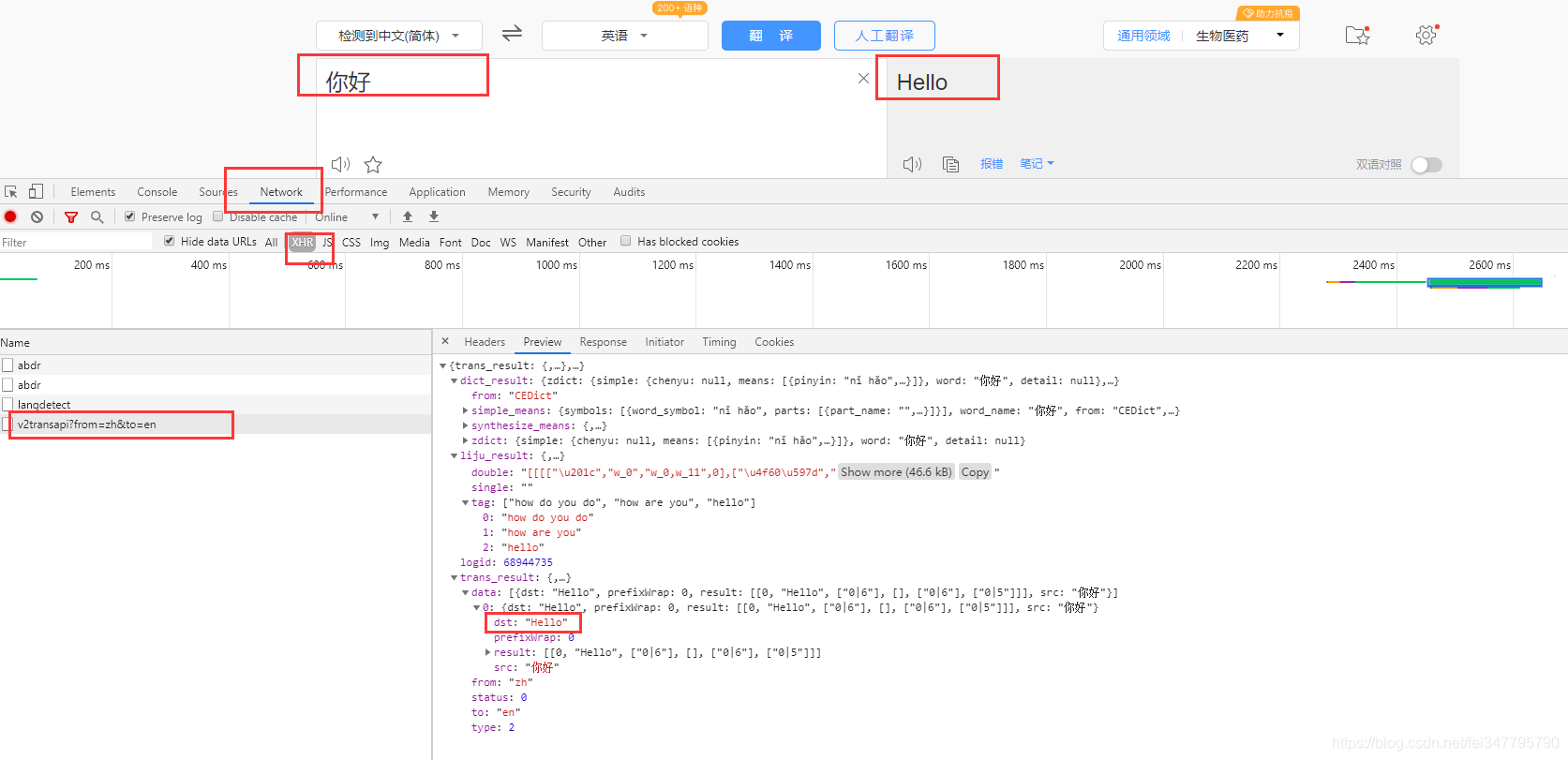Expand the result array under prefixWrap
Screen dimensions: 1568x760
[x=488, y=652]
